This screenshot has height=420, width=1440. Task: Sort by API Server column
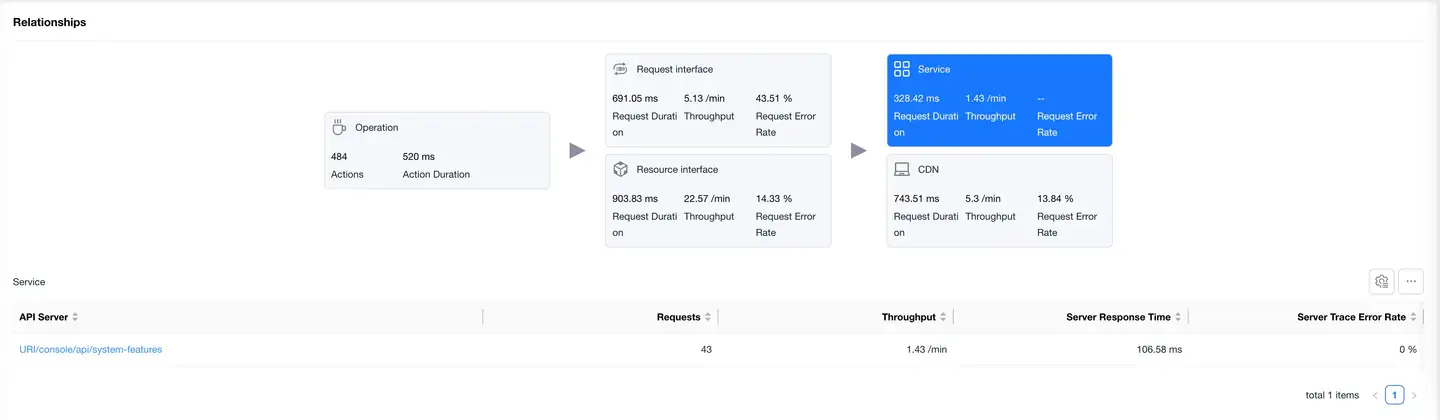[x=75, y=317]
